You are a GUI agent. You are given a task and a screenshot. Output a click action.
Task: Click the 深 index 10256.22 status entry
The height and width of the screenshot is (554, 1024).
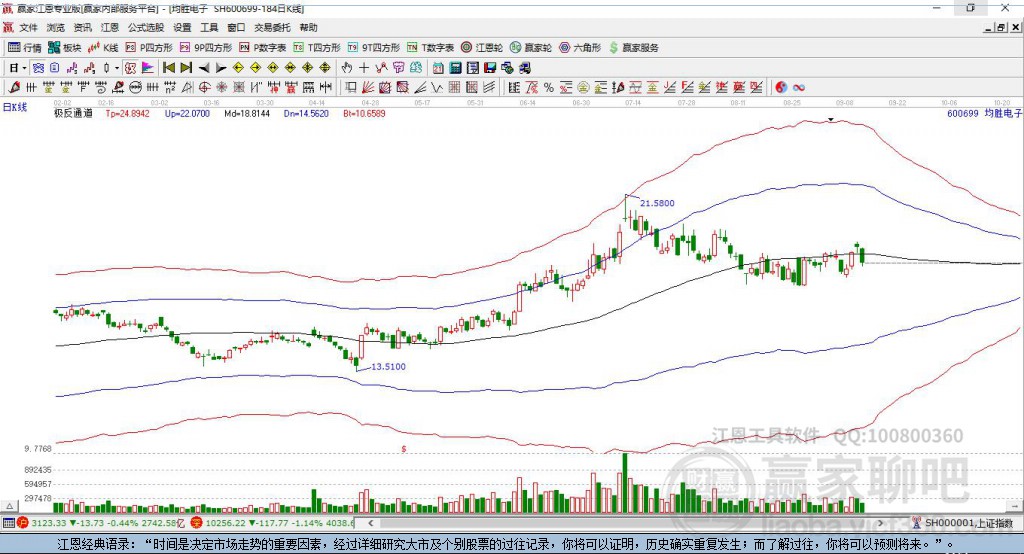tap(273, 523)
